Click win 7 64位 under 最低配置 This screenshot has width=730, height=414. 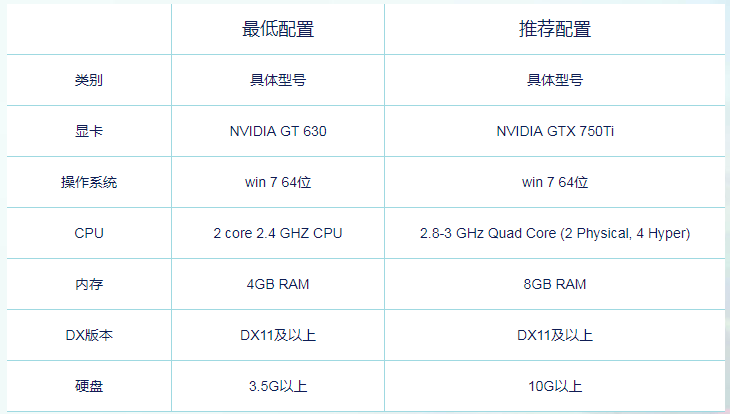click(278, 182)
